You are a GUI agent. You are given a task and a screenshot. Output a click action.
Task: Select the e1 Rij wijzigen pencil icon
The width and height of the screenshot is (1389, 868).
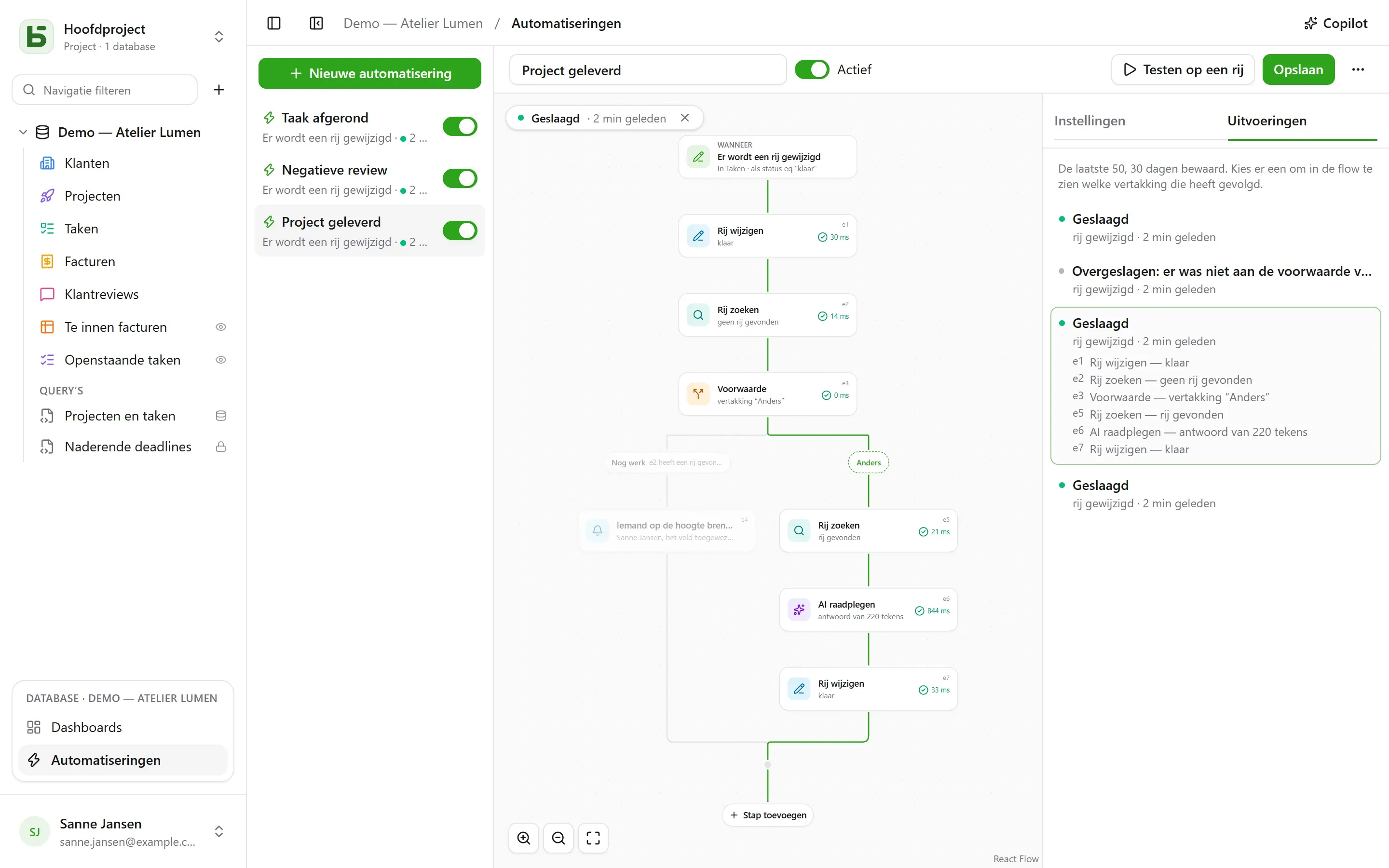(x=698, y=236)
